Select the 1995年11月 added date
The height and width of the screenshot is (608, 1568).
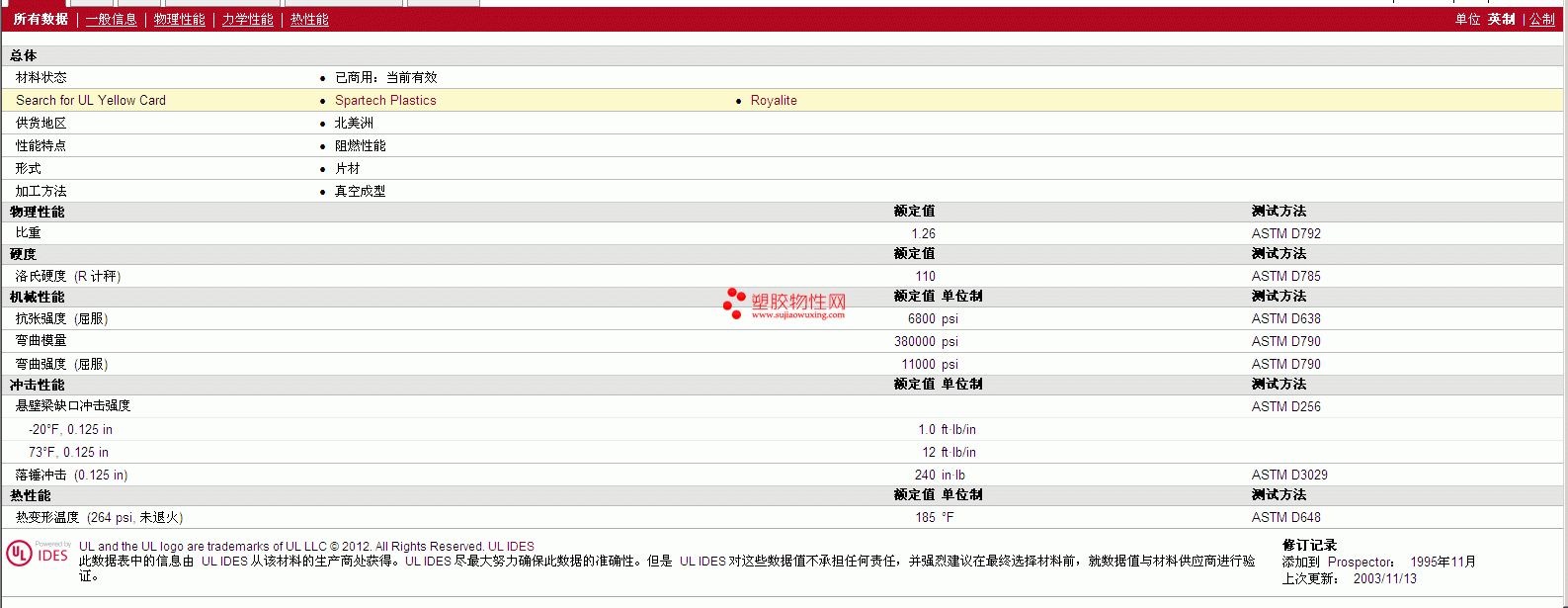click(x=1443, y=562)
